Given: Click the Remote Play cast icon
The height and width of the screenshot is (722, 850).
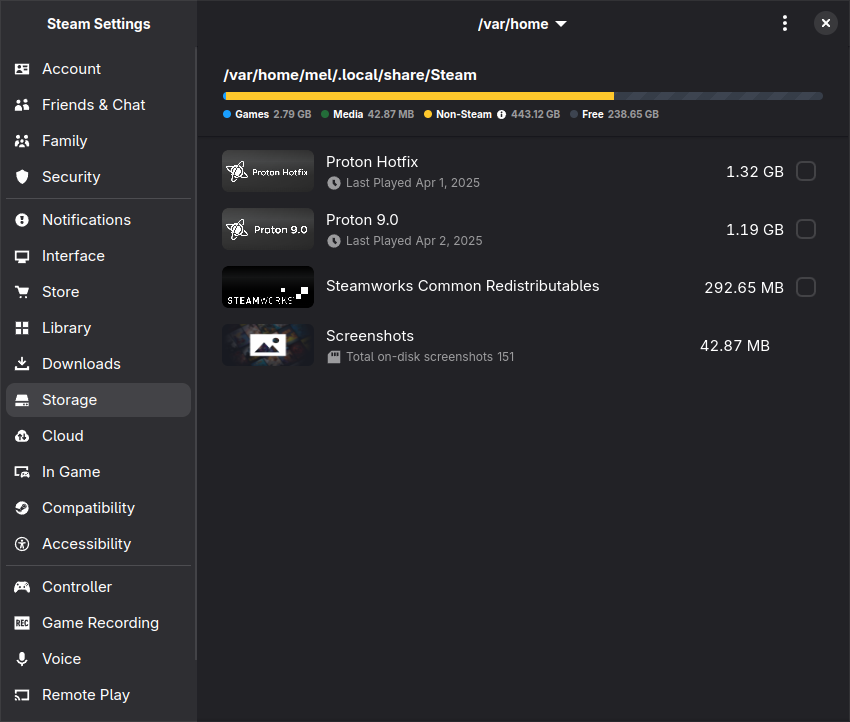Looking at the screenshot, I should click(22, 695).
